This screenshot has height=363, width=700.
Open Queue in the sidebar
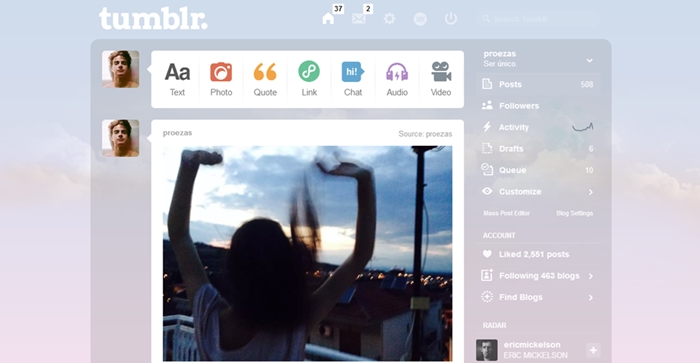point(538,170)
